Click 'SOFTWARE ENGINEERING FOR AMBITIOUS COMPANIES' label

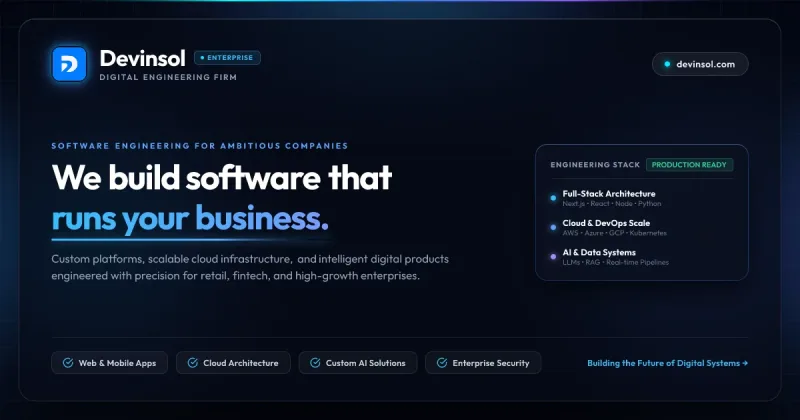pyautogui.click(x=199, y=145)
